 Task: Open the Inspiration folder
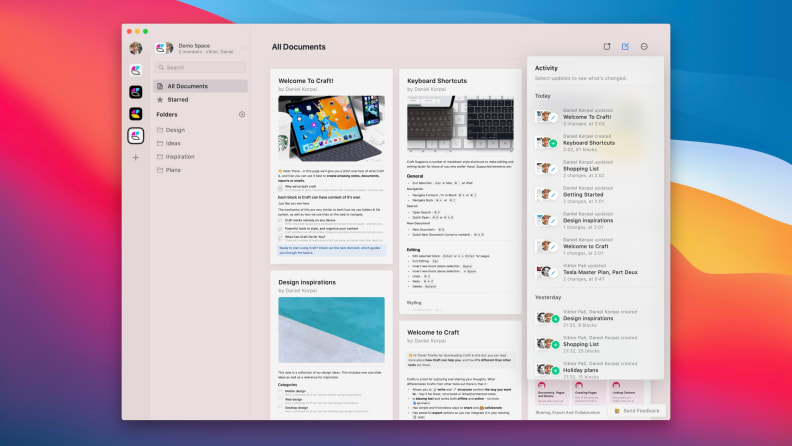tap(180, 157)
